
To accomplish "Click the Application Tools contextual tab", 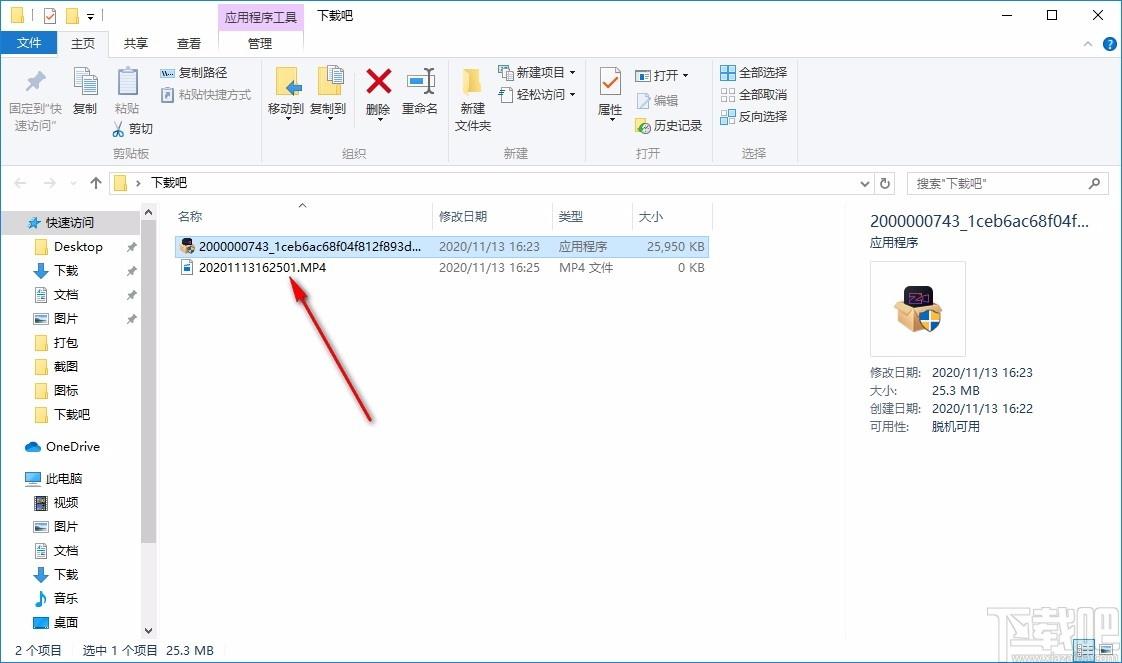I will click(260, 16).
